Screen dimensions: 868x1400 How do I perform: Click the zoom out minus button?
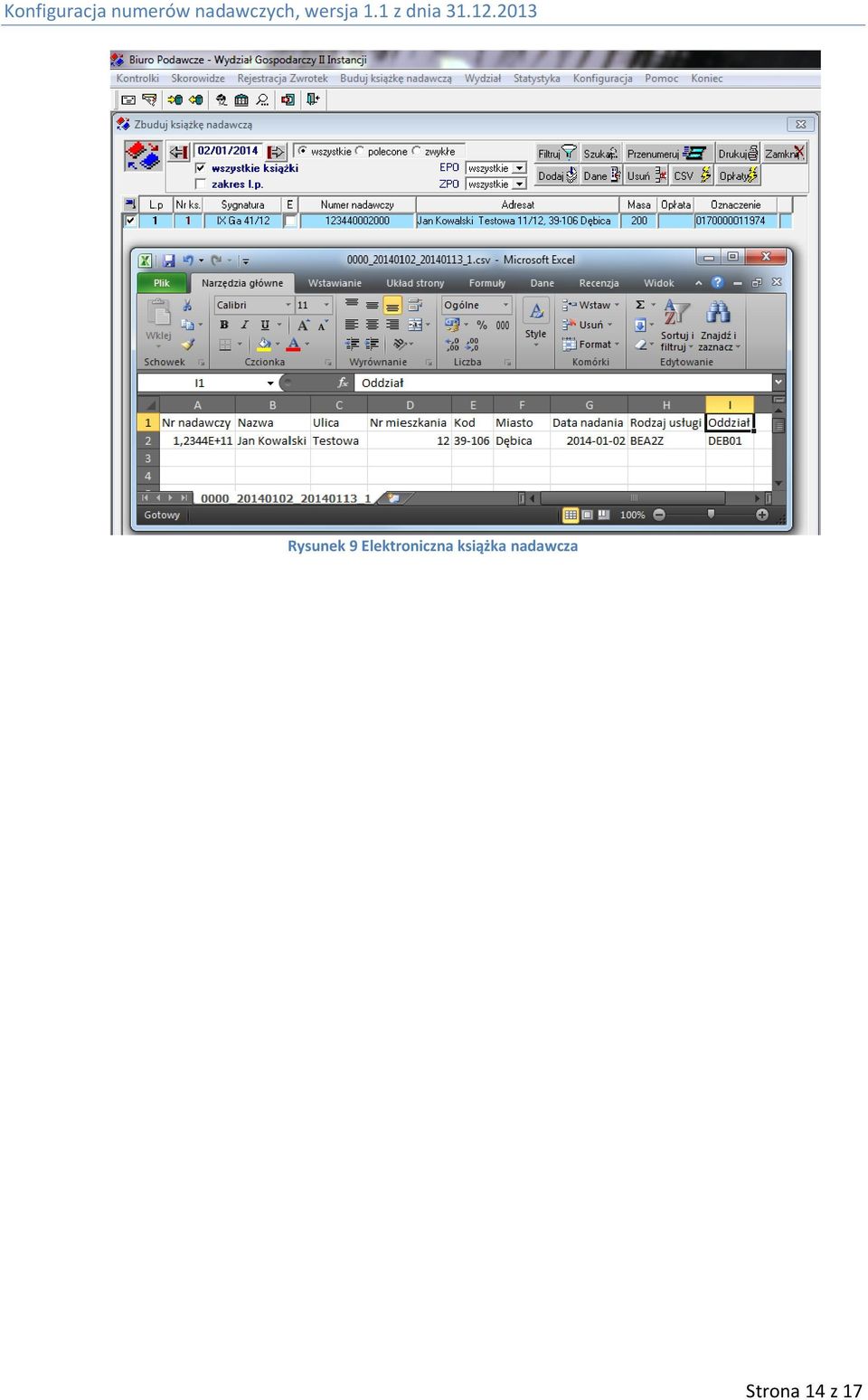pos(659,516)
